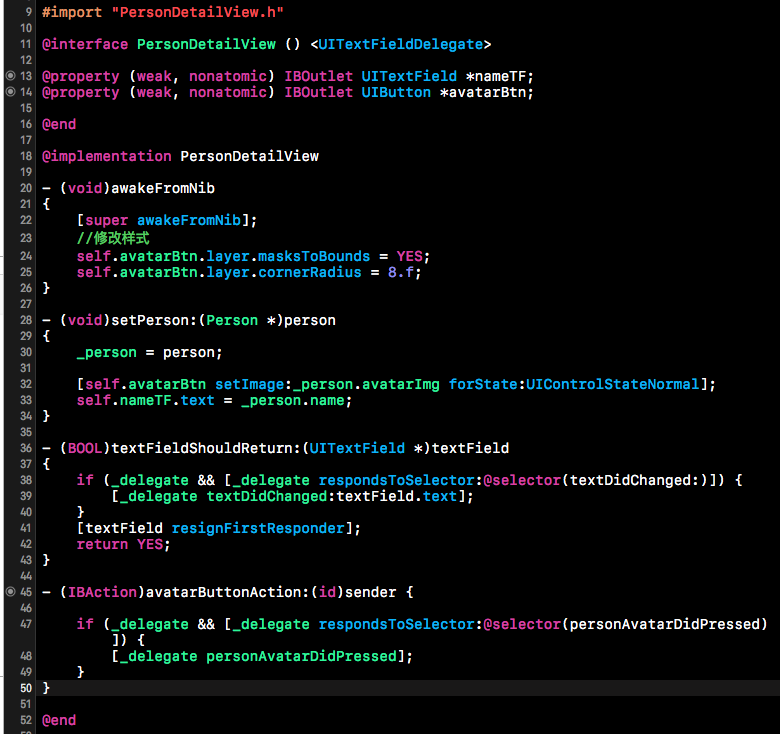
Task: Click line number 9 in the gutter
Action: tap(28, 12)
